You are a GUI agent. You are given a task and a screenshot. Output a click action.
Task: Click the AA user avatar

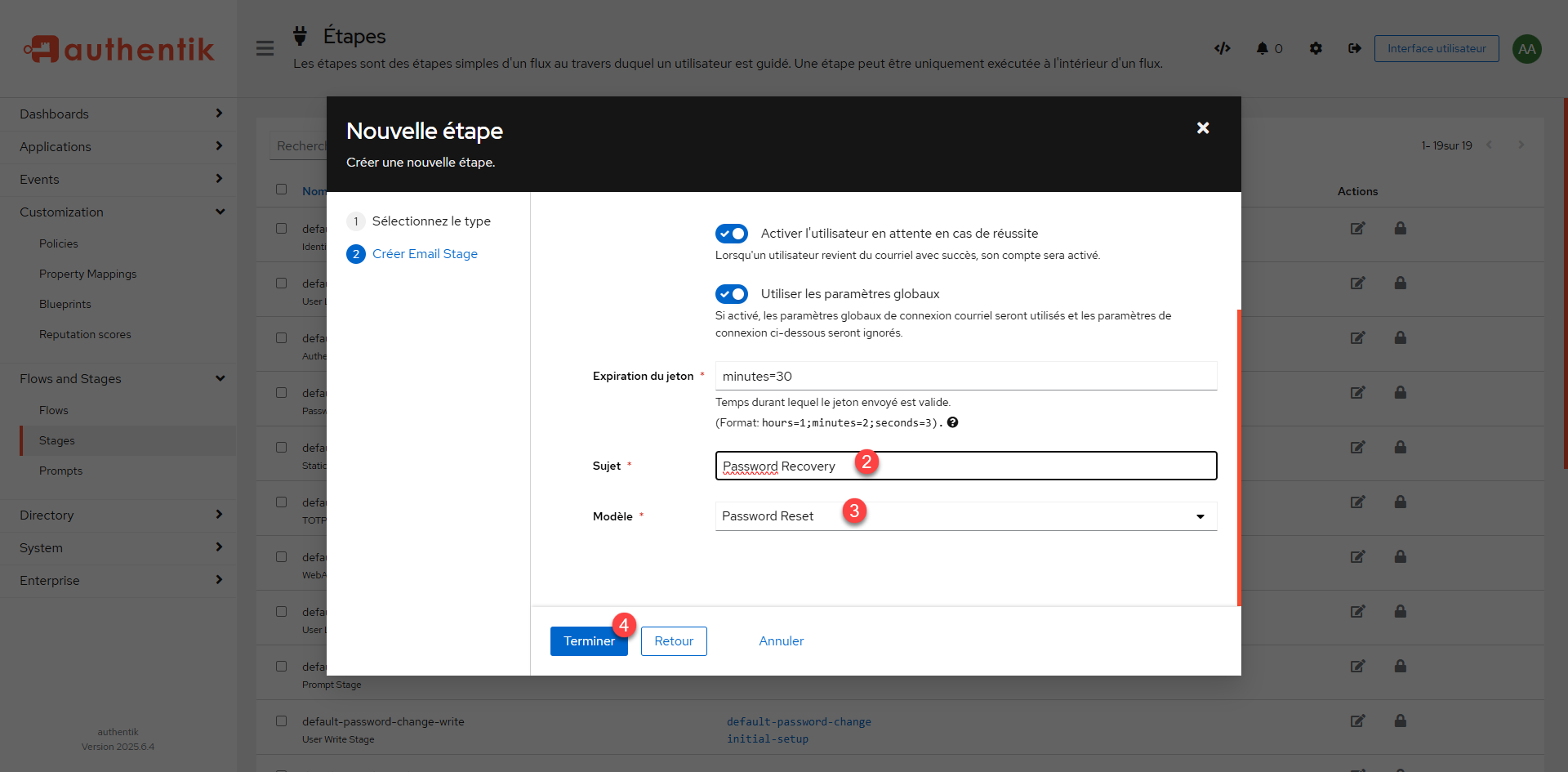(1526, 49)
